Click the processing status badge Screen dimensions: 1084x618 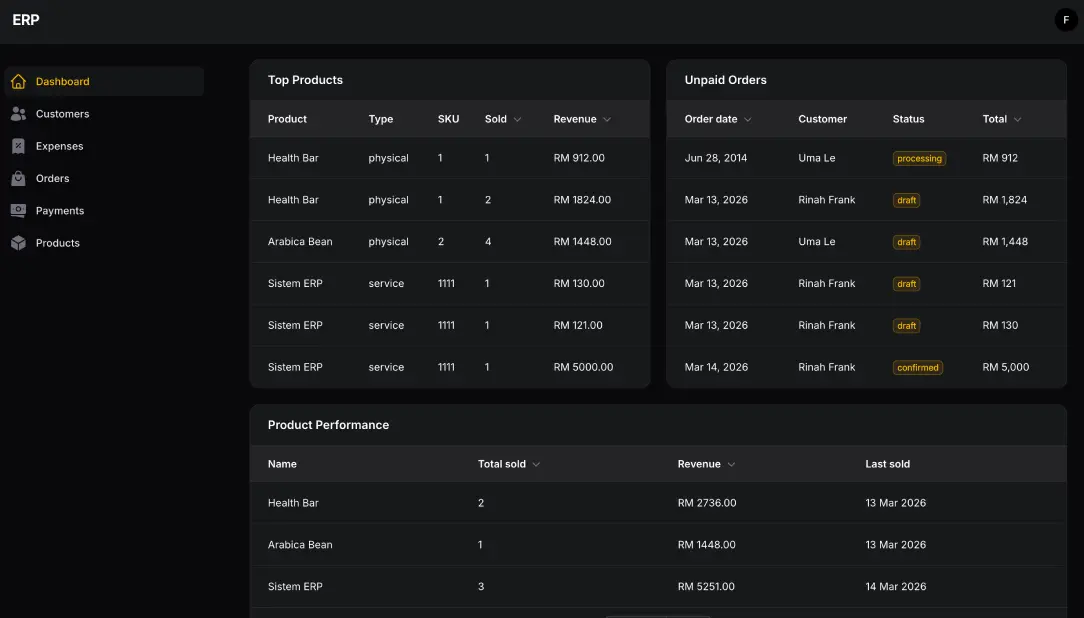click(919, 158)
